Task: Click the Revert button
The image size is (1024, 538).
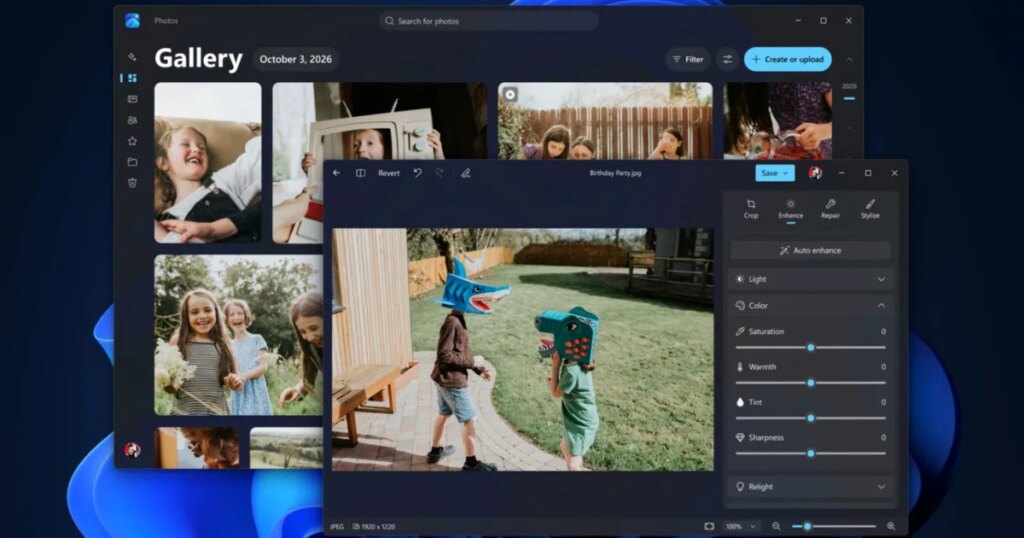Action: coord(389,173)
